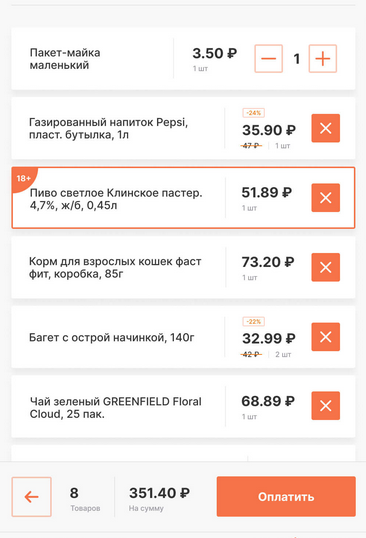The width and height of the screenshot is (366, 538).
Task: Increase quantity of Пакет-майка маленький
Action: [323, 59]
